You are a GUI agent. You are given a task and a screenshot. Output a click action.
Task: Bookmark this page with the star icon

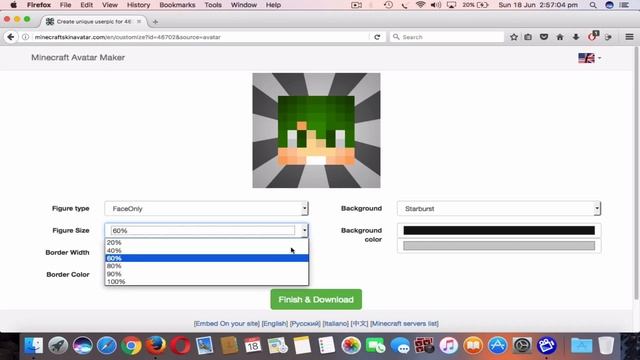click(x=514, y=37)
